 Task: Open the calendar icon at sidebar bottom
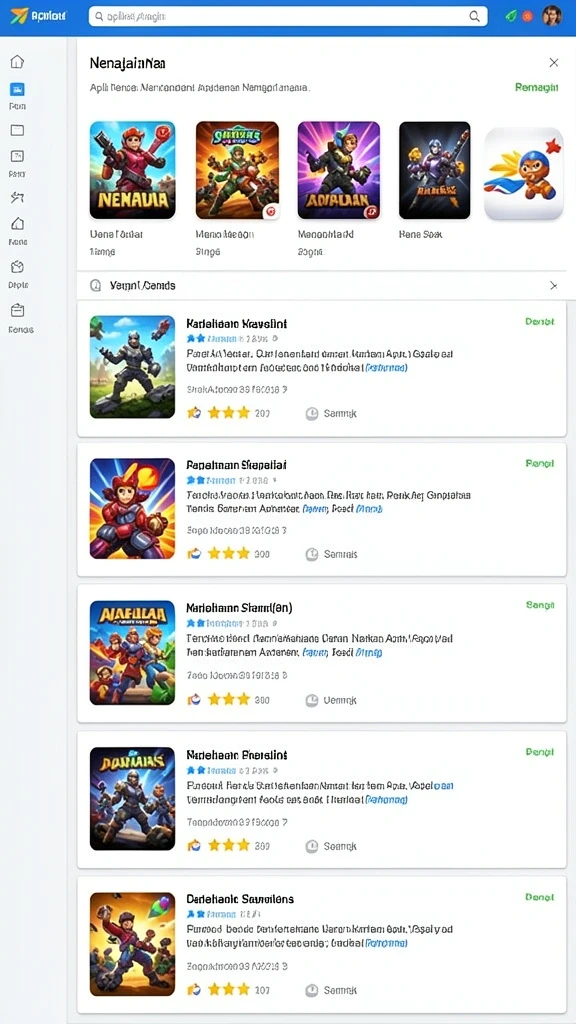18,310
